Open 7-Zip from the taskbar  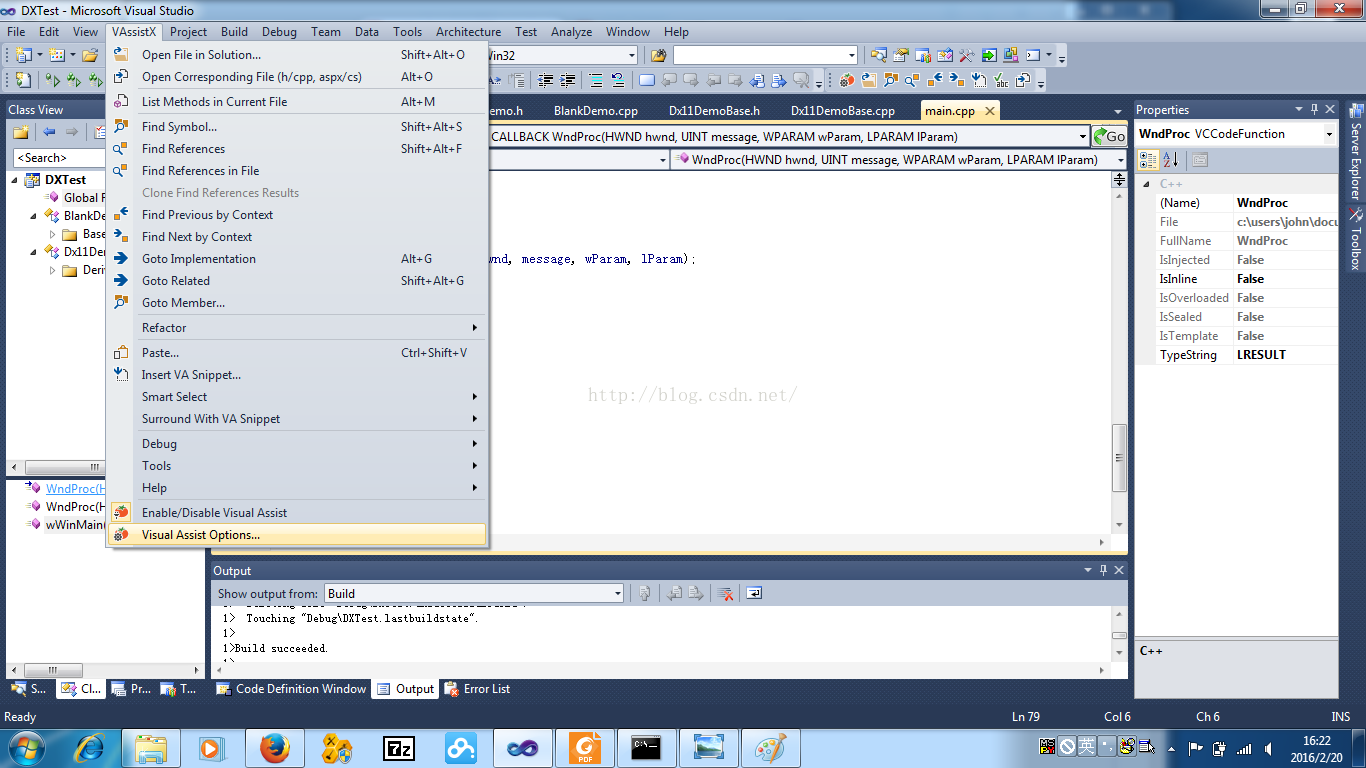(400, 747)
